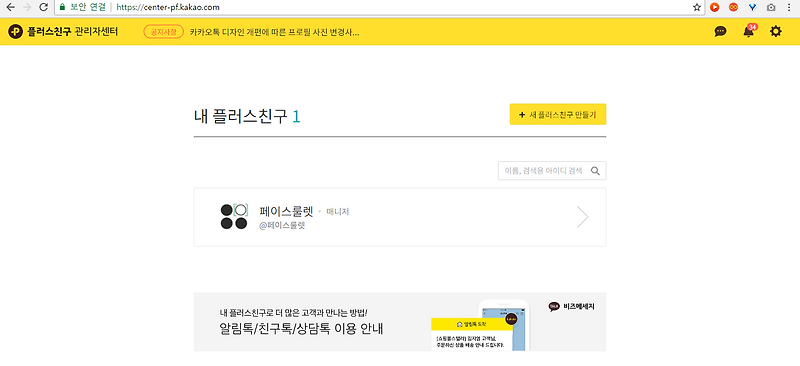
Task: Open Chrome three-dot menu
Action: 789,7
